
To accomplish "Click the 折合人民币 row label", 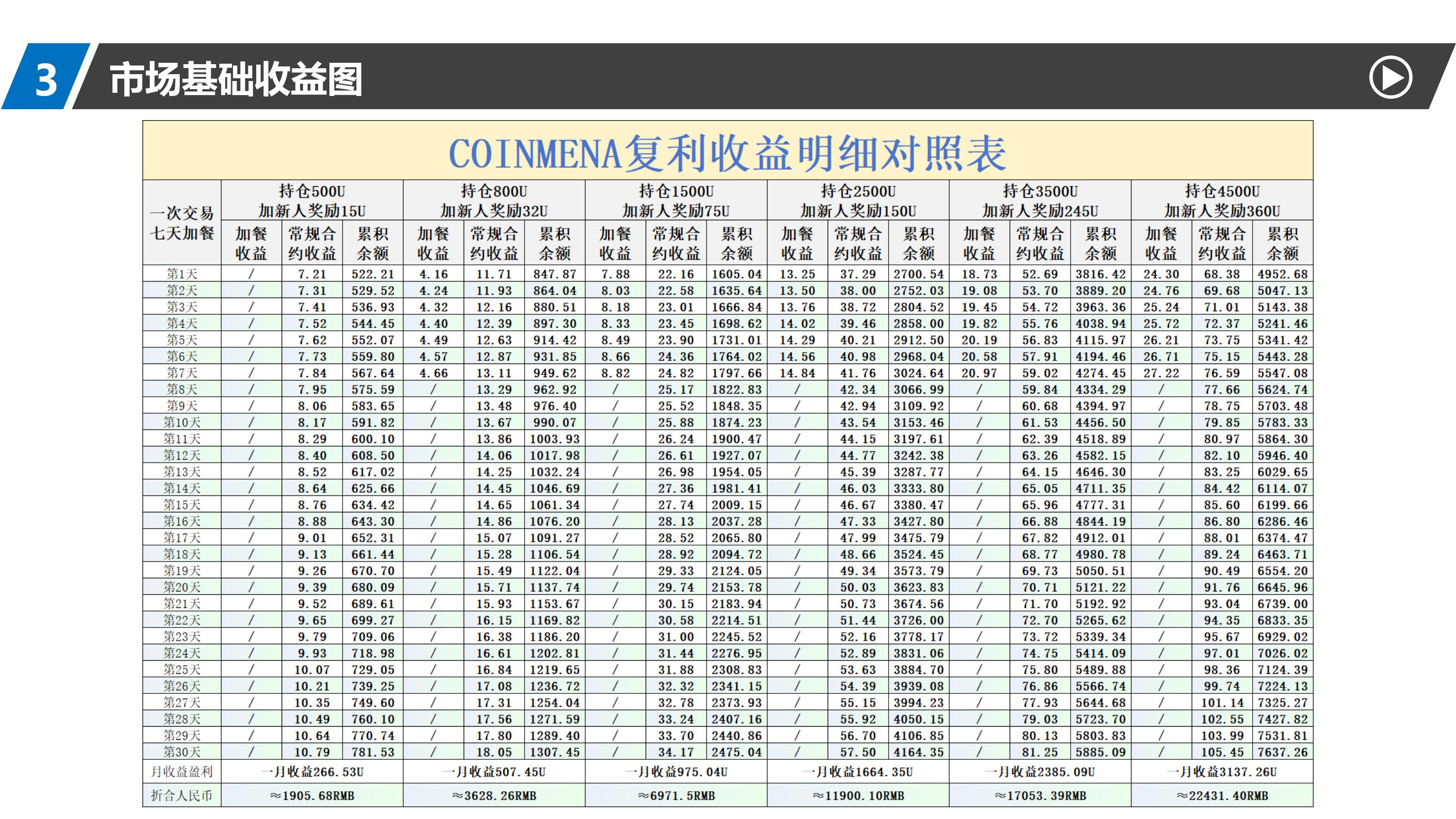I will 182,796.
